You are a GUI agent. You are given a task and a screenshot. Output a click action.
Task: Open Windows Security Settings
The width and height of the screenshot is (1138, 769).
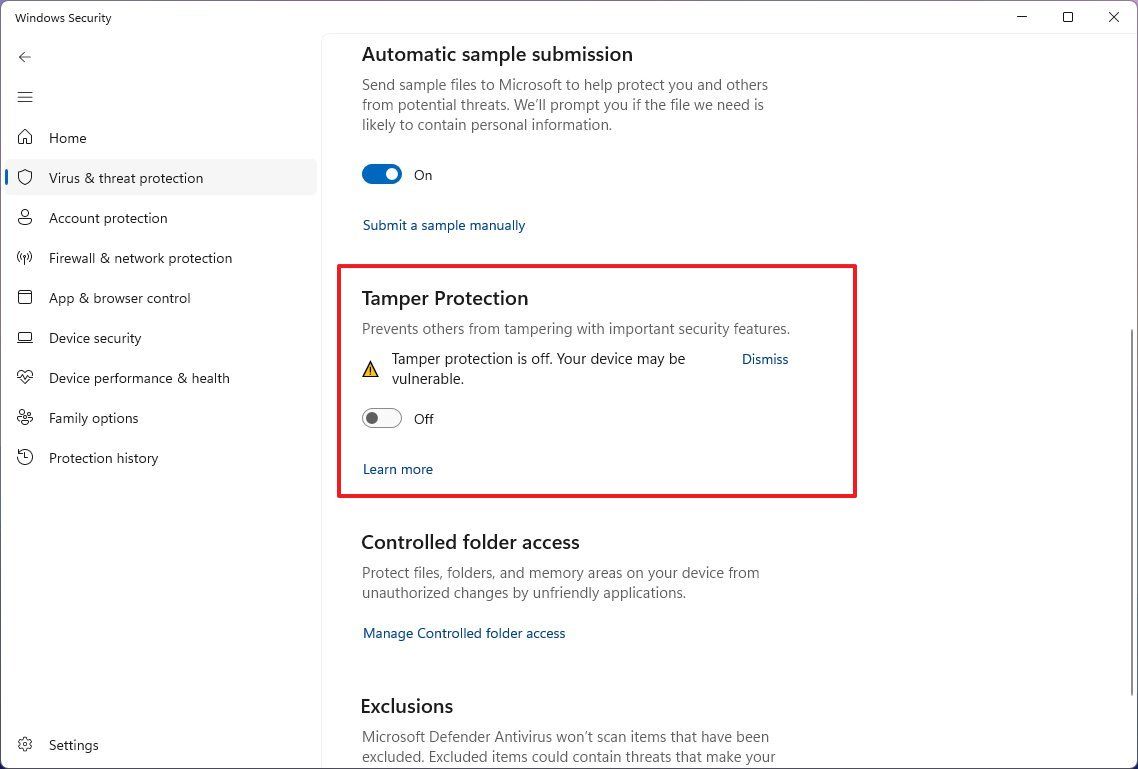73,745
